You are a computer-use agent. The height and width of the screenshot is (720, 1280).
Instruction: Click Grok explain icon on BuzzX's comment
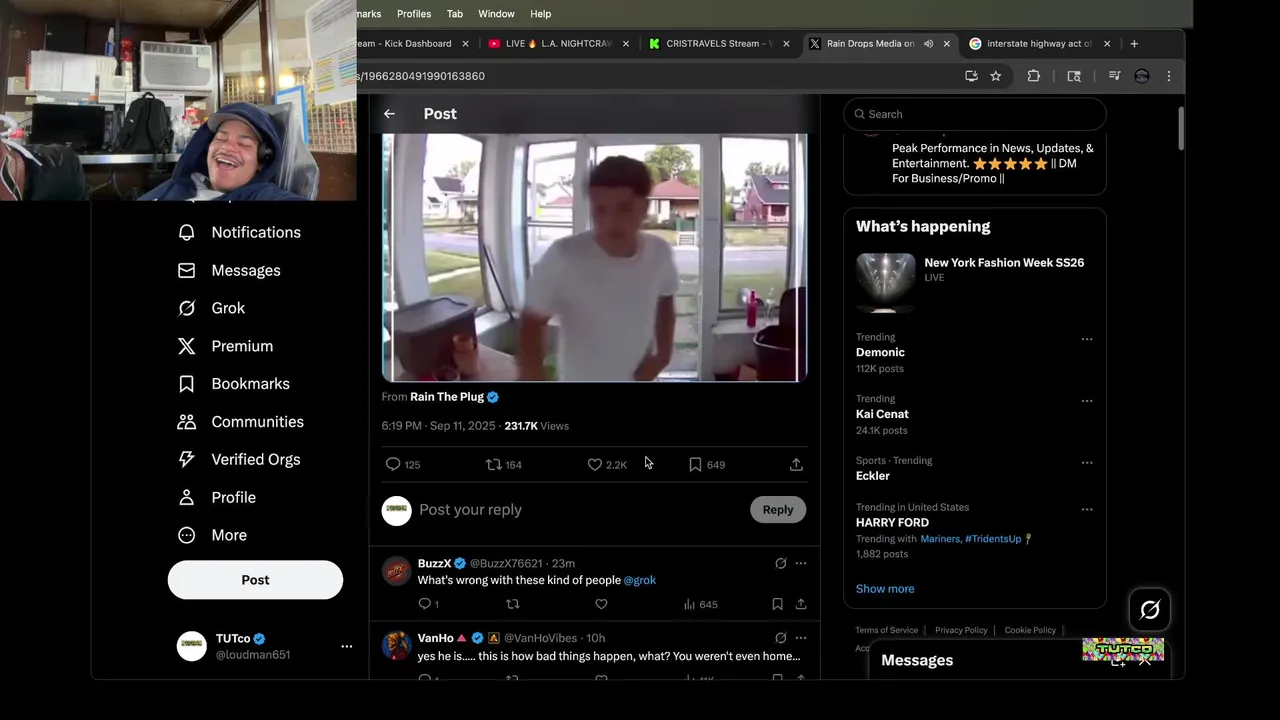[781, 563]
